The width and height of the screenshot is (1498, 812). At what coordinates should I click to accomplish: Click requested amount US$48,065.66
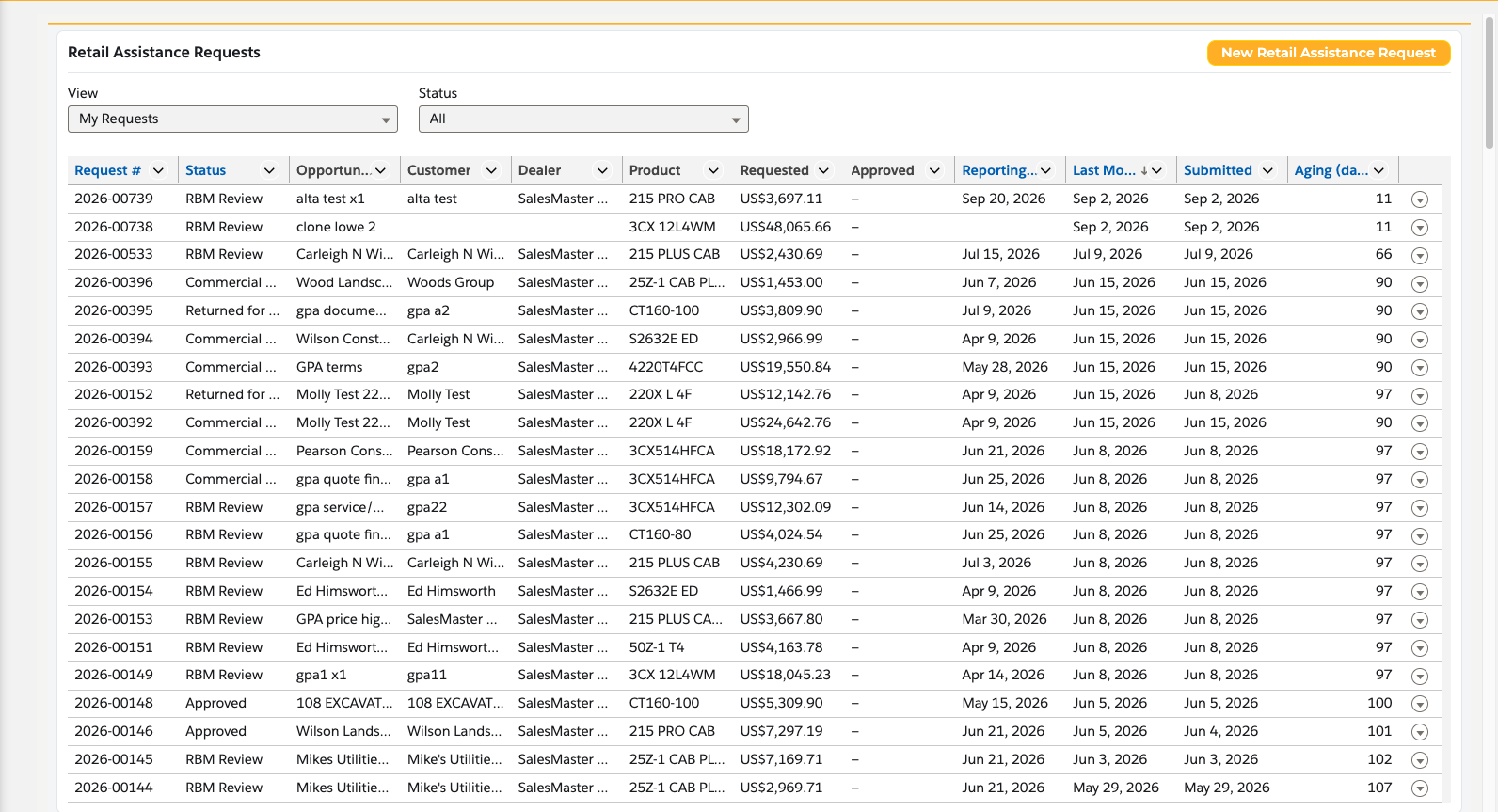(x=786, y=227)
